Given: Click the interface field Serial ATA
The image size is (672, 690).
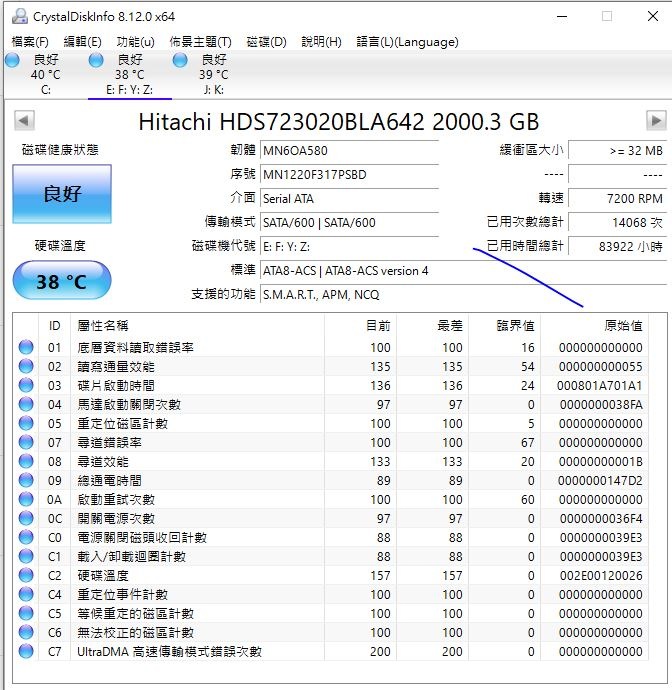Looking at the screenshot, I should (x=349, y=198).
